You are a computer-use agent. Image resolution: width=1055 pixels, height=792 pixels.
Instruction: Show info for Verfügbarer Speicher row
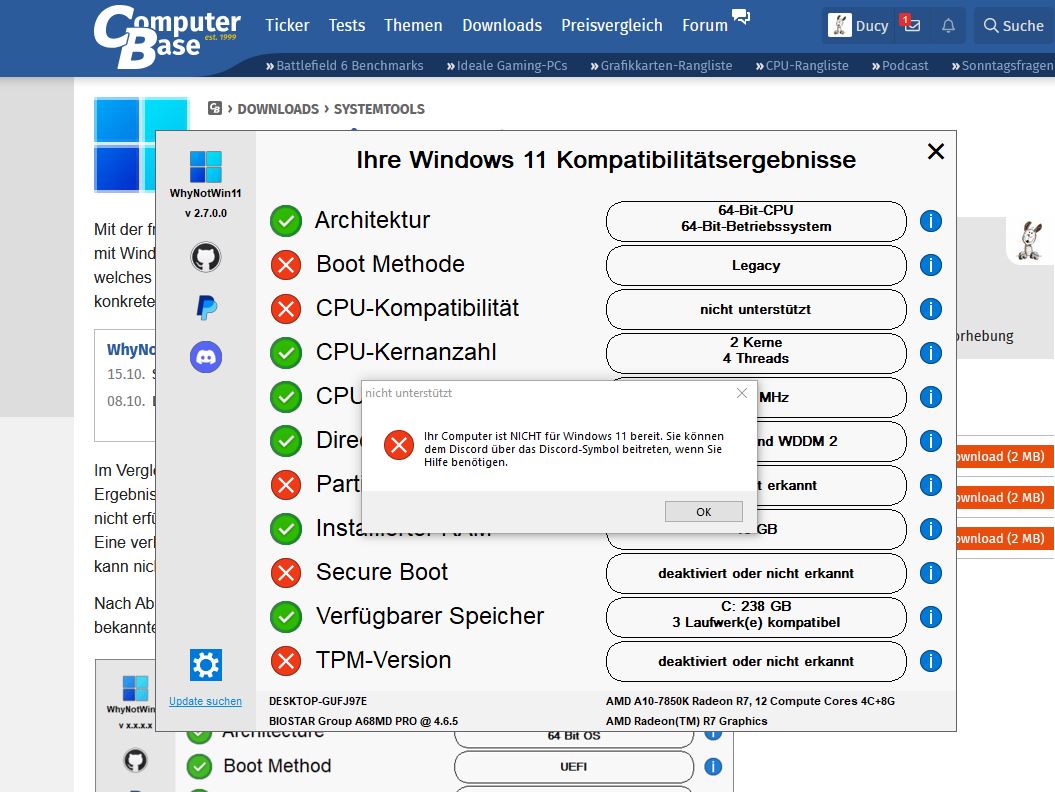coord(931,617)
